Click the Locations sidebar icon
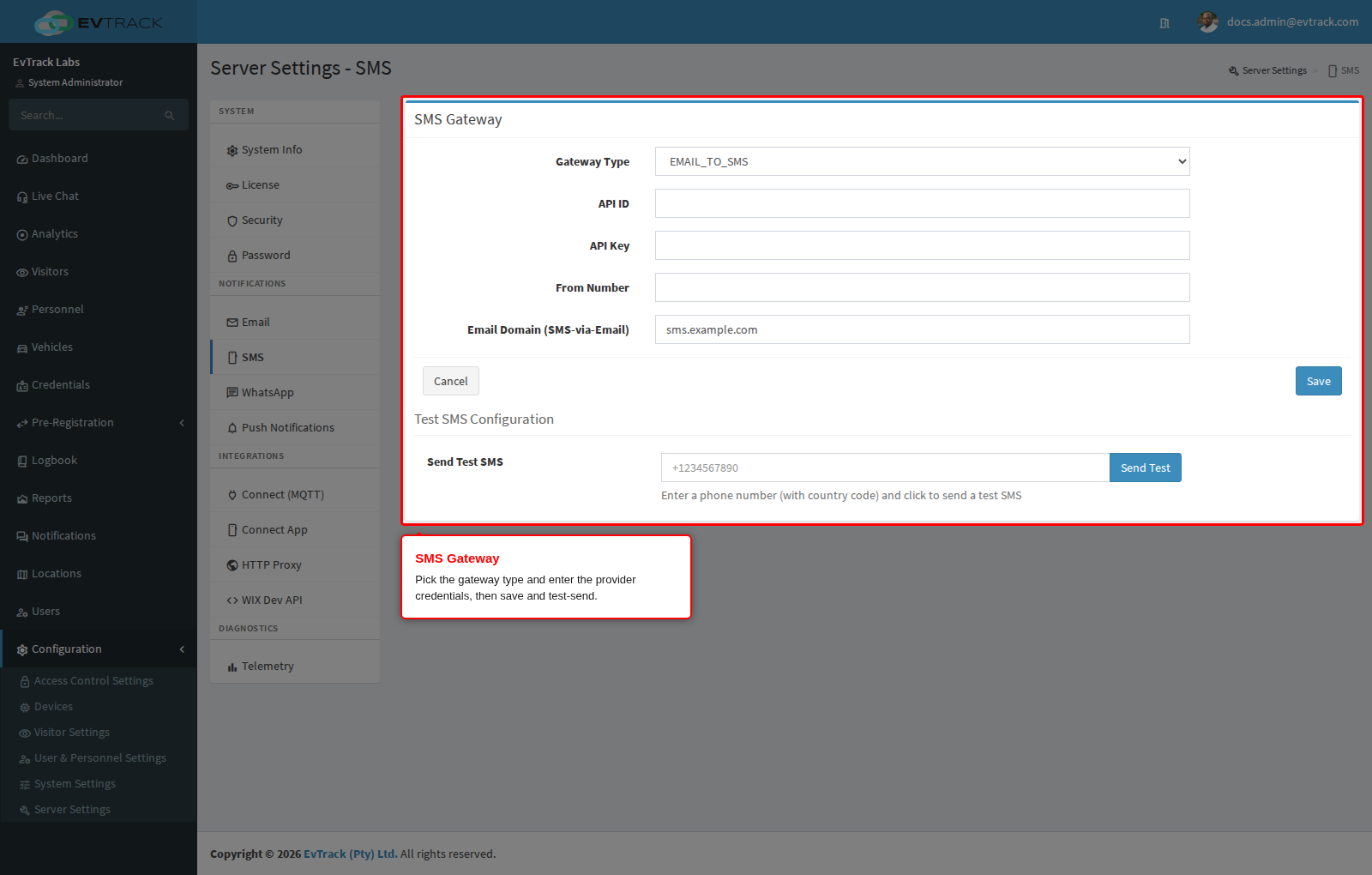This screenshot has height=875, width=1372. tap(22, 575)
